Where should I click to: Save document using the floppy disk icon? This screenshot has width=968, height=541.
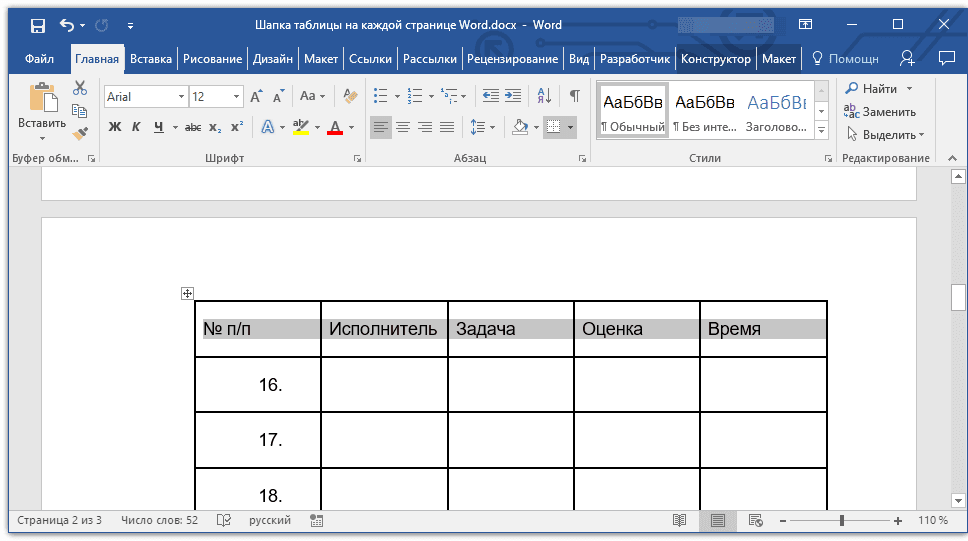(37, 25)
